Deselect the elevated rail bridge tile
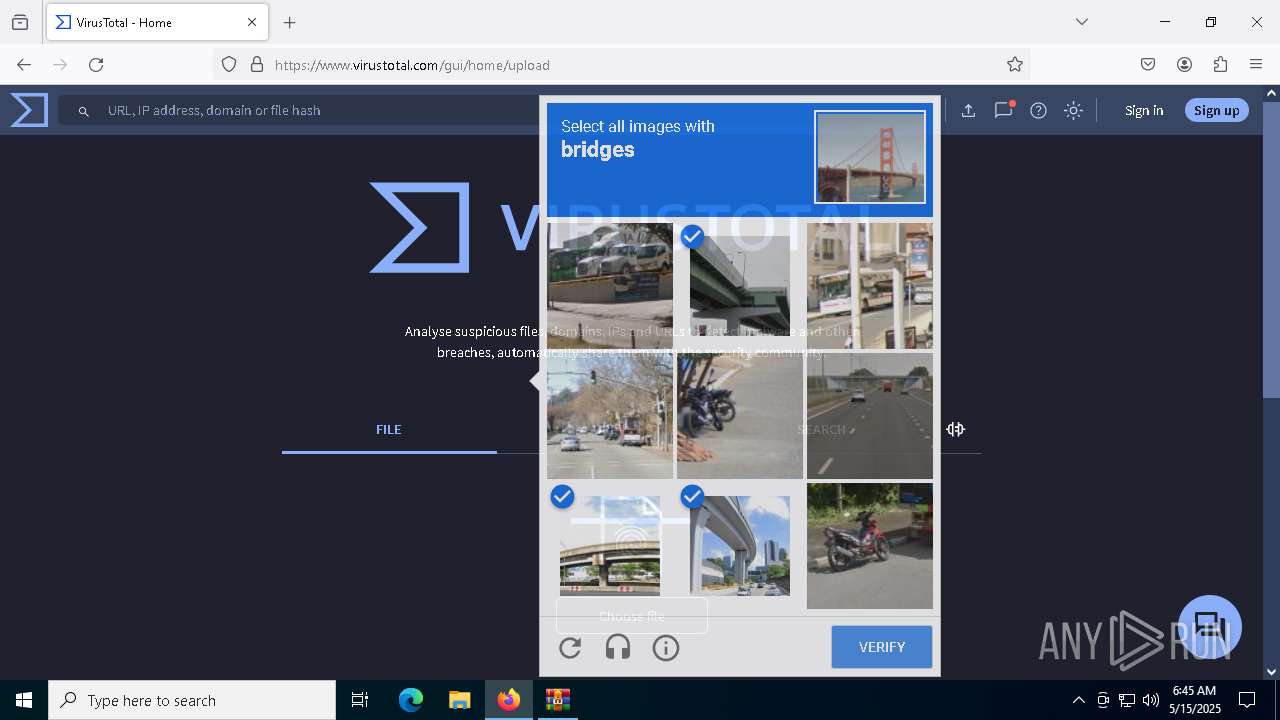The height and width of the screenshot is (720, 1280). [x=740, y=546]
